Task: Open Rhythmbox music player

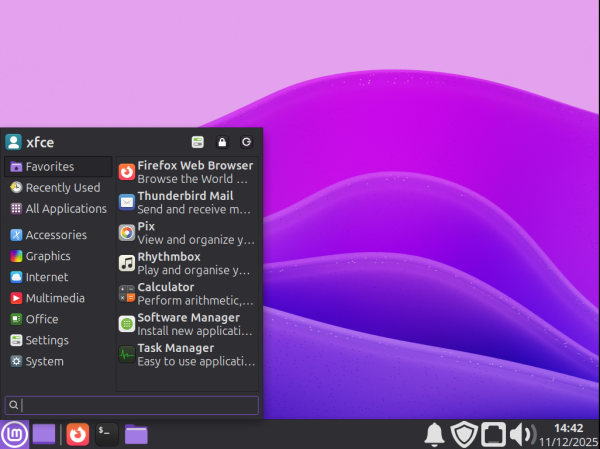Action: 187,263
